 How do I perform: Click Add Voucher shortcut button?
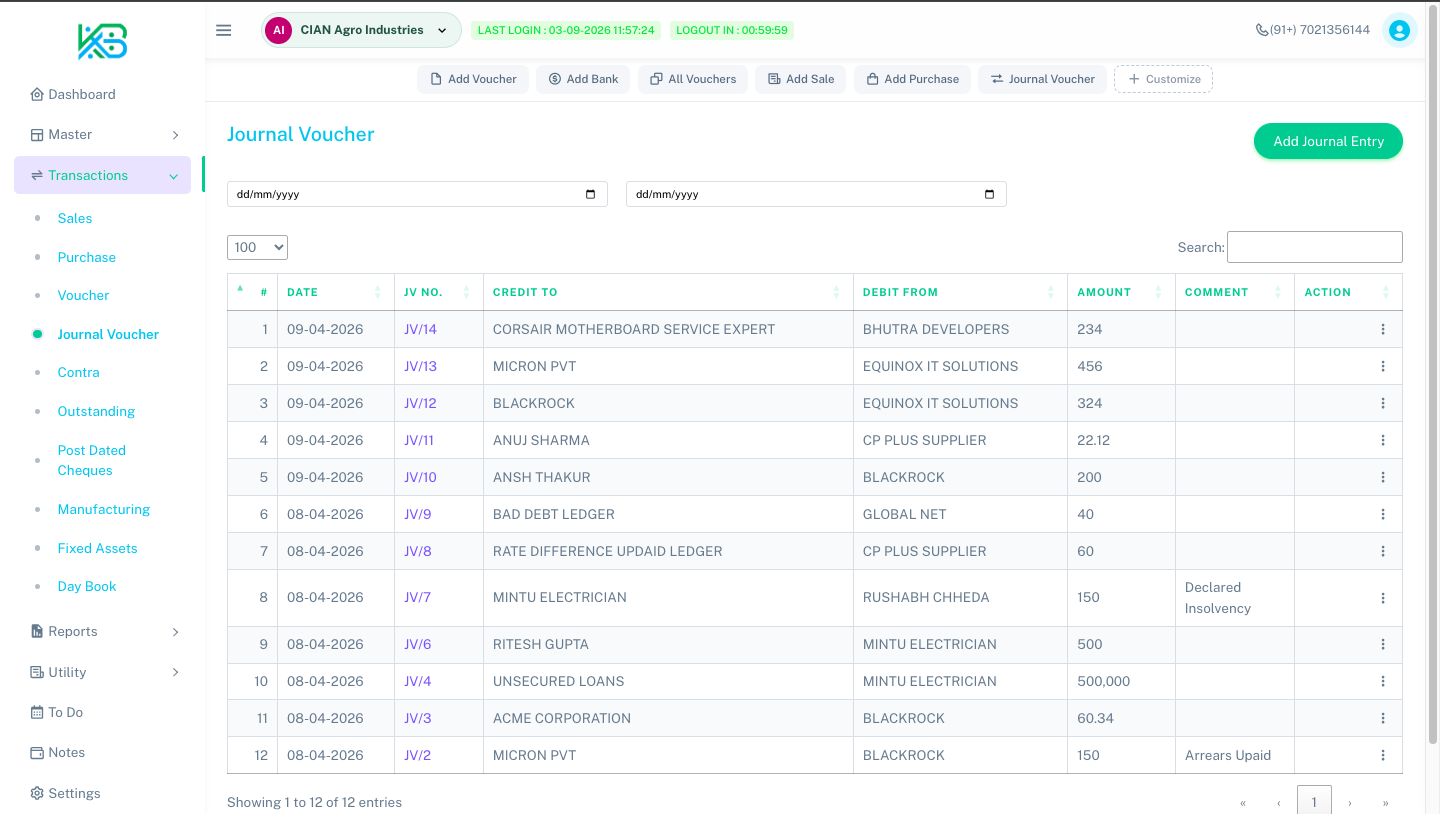(473, 79)
